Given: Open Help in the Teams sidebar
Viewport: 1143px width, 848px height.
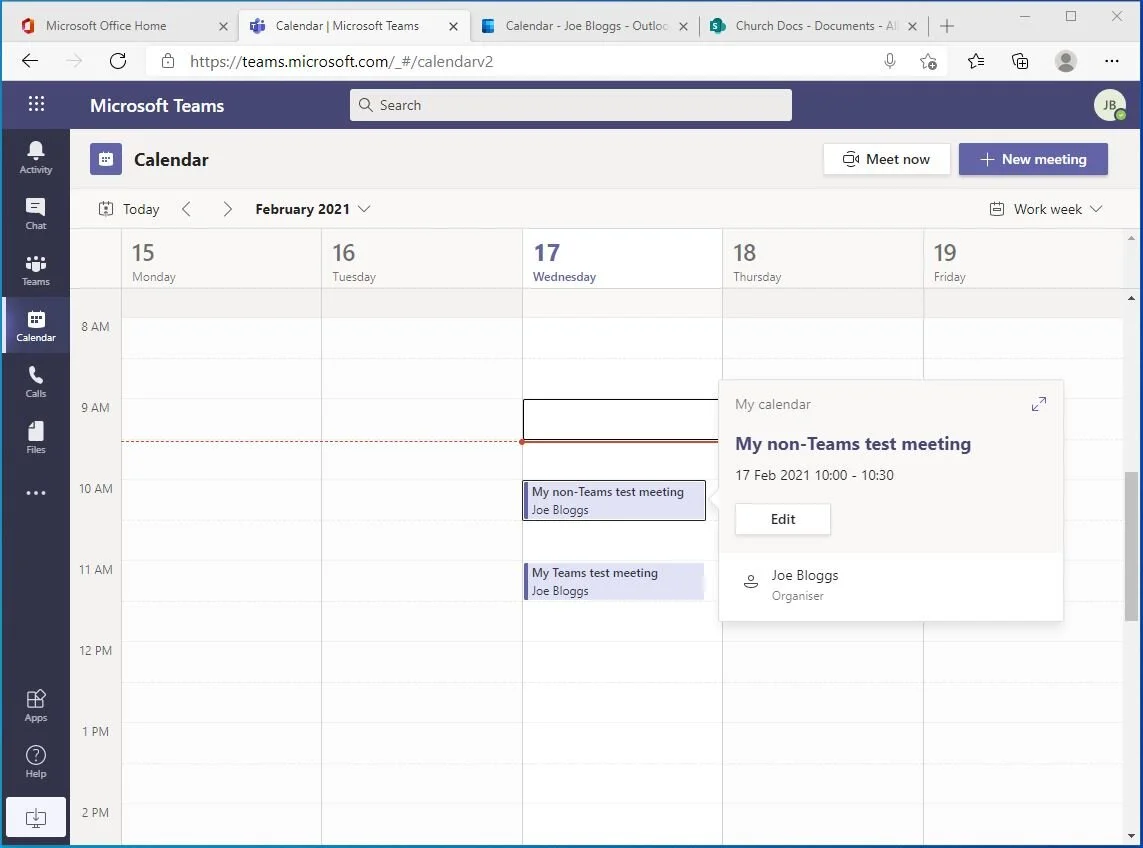Looking at the screenshot, I should click(36, 761).
